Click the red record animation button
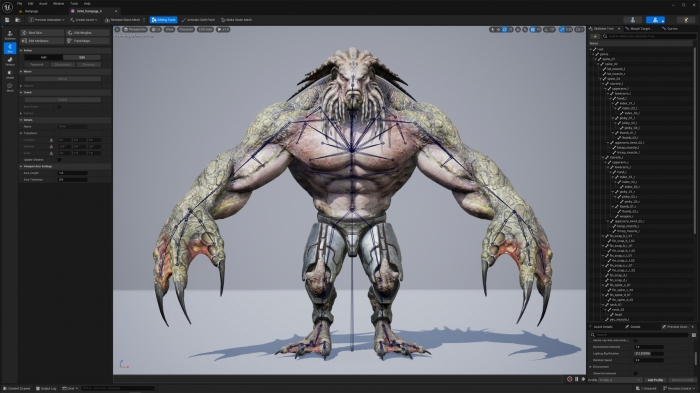 click(570, 379)
